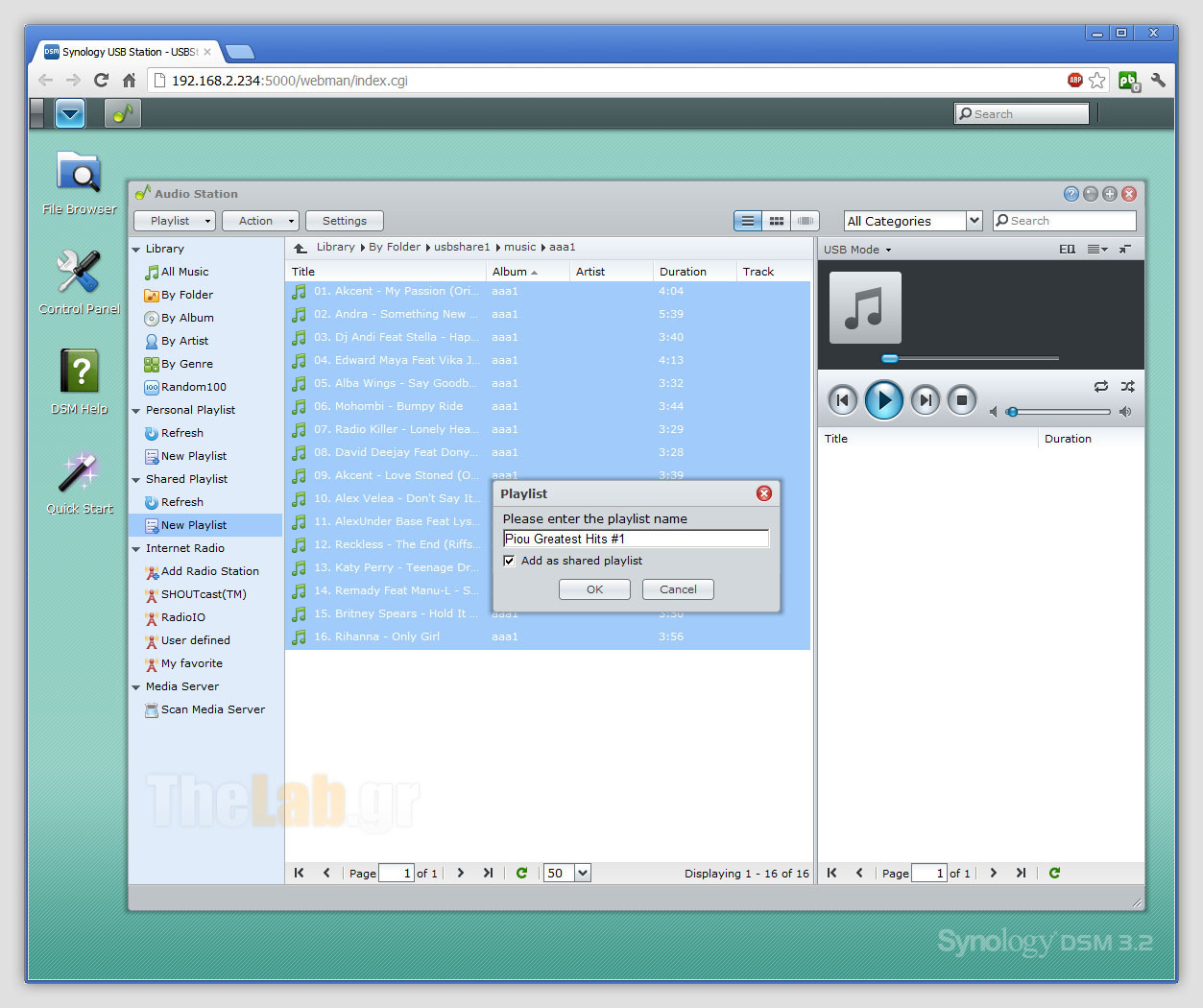The height and width of the screenshot is (1008, 1203).
Task: Open the USB Mode dropdown
Action: 857,250
